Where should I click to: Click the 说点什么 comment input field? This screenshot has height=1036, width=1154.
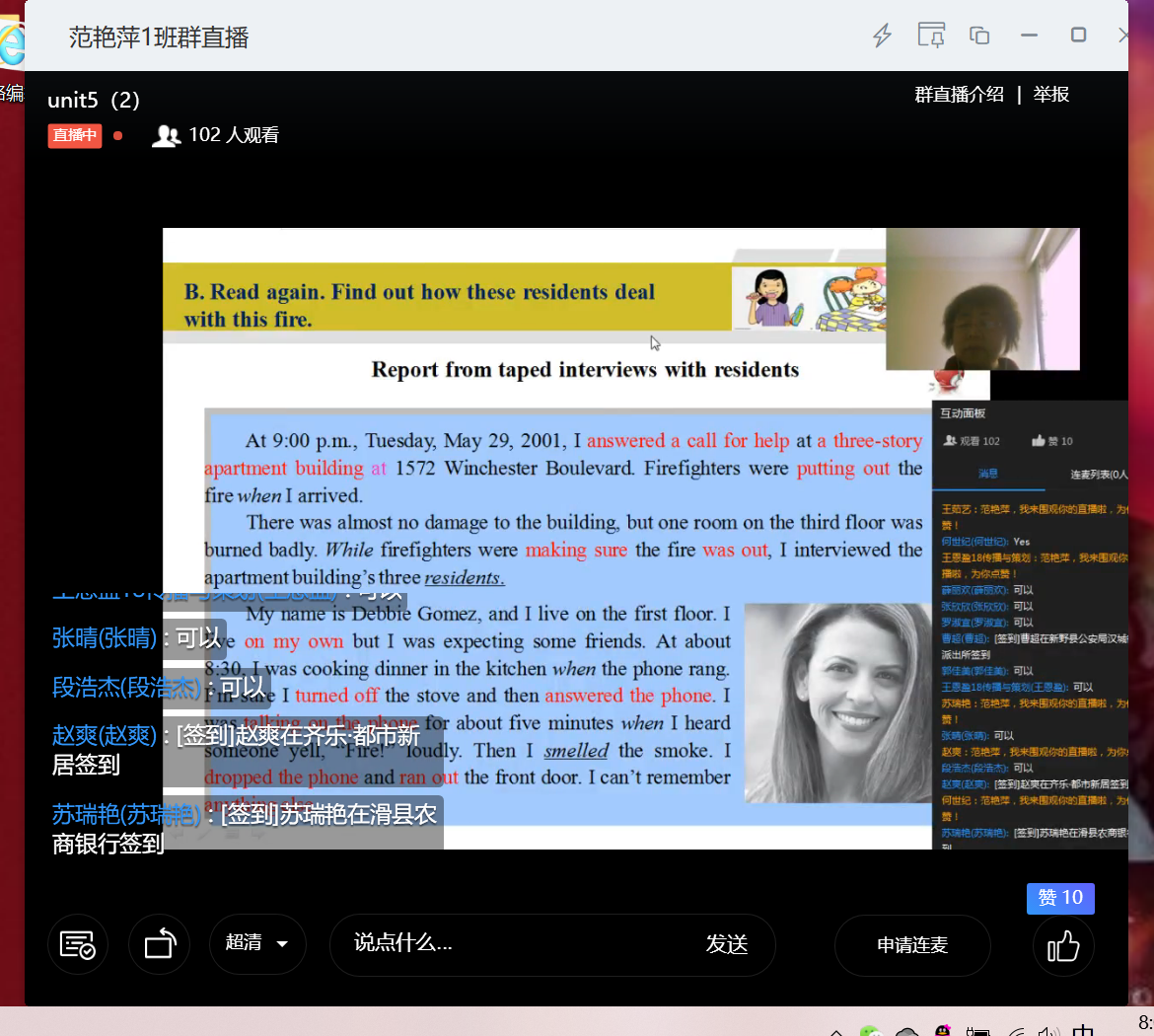coord(513,944)
